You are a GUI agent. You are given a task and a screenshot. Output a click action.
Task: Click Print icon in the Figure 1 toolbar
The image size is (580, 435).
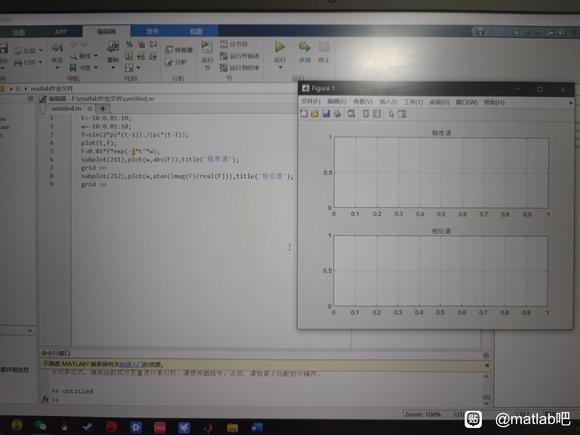pyautogui.click(x=337, y=114)
